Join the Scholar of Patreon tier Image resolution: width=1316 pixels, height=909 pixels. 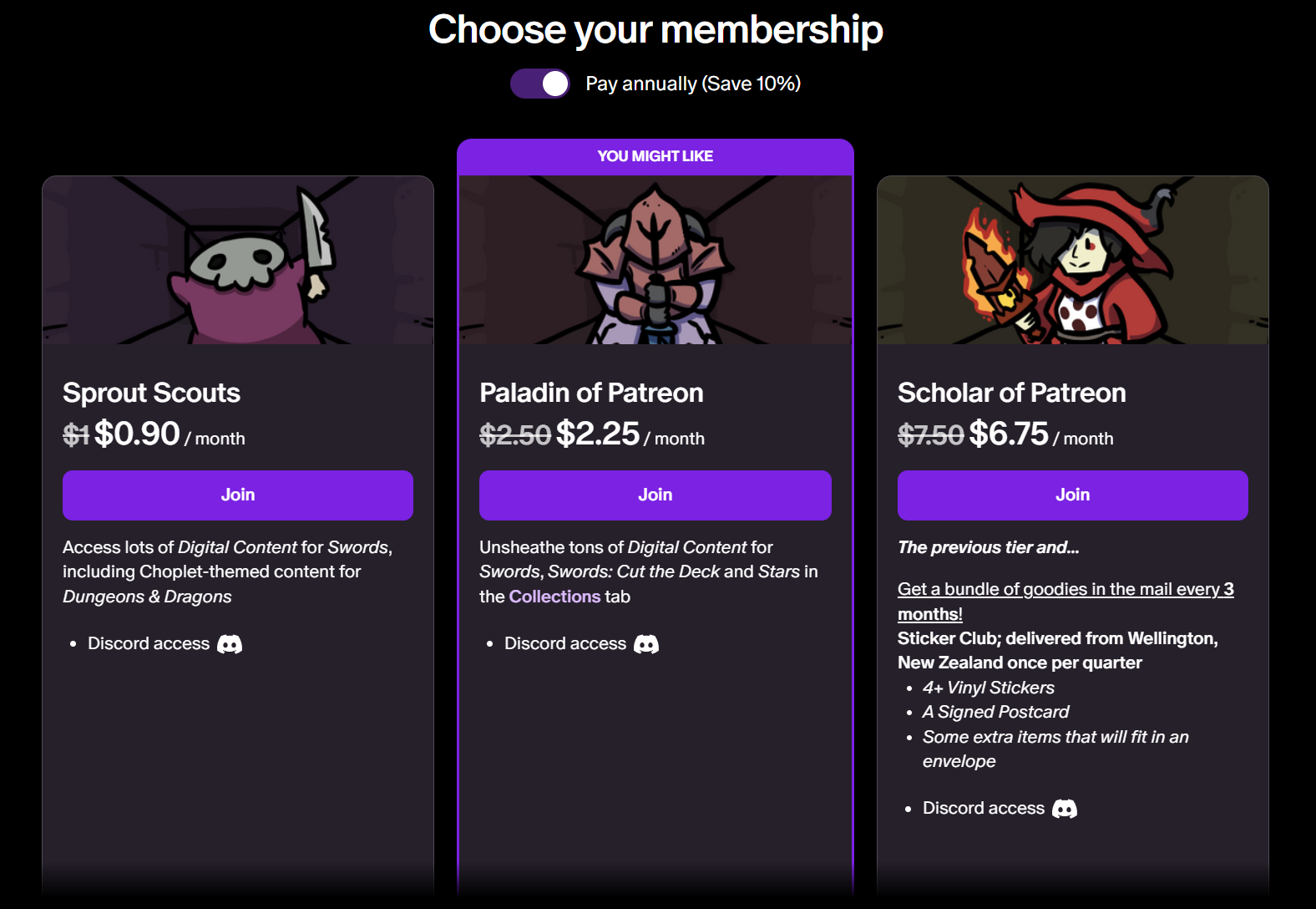[x=1073, y=495]
